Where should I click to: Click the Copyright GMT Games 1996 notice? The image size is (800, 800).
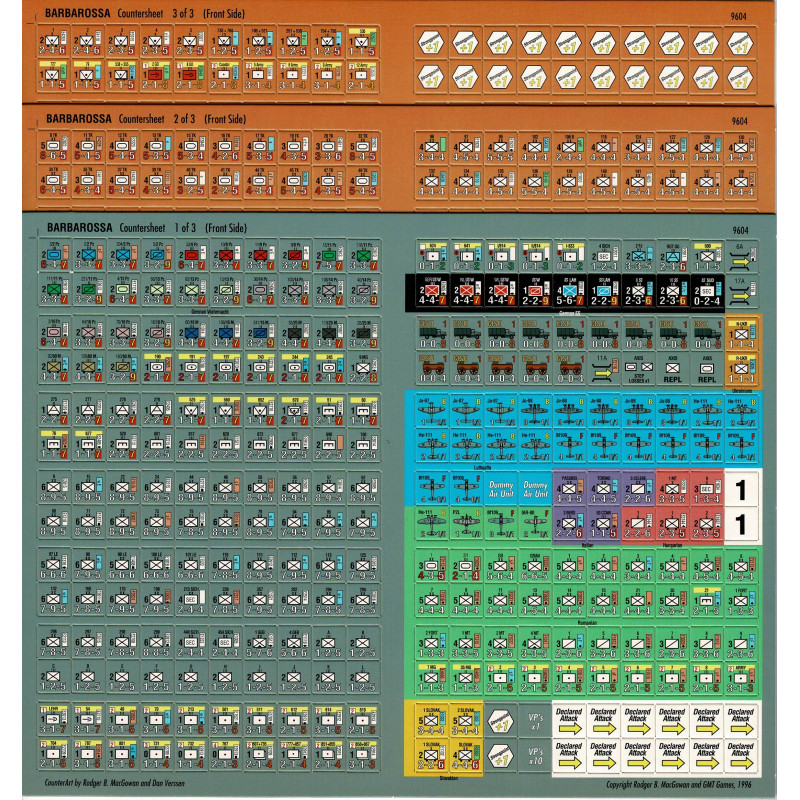(679, 785)
